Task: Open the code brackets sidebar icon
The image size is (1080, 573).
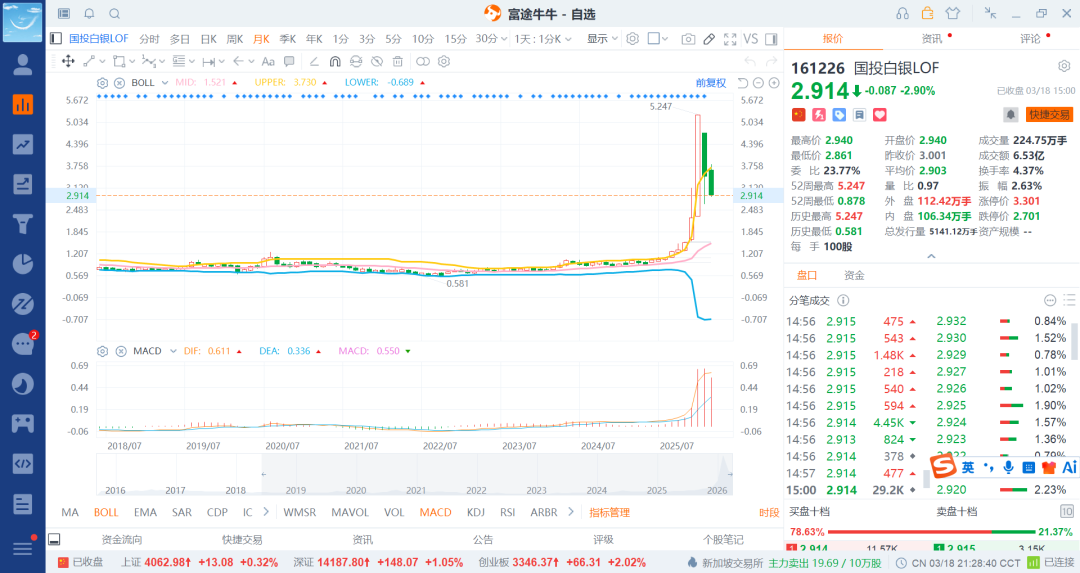Action: pyautogui.click(x=23, y=463)
